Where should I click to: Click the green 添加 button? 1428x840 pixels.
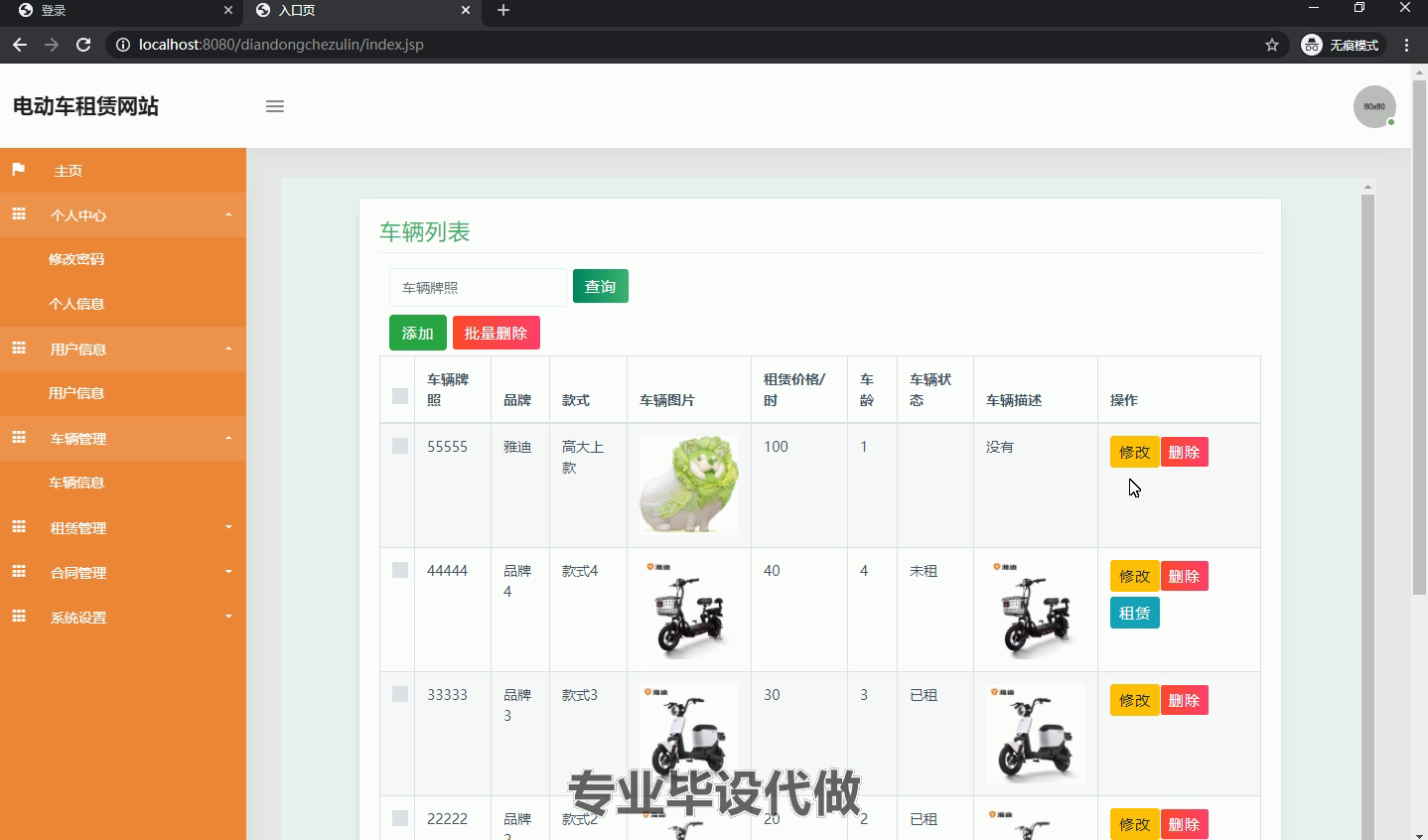[418, 333]
